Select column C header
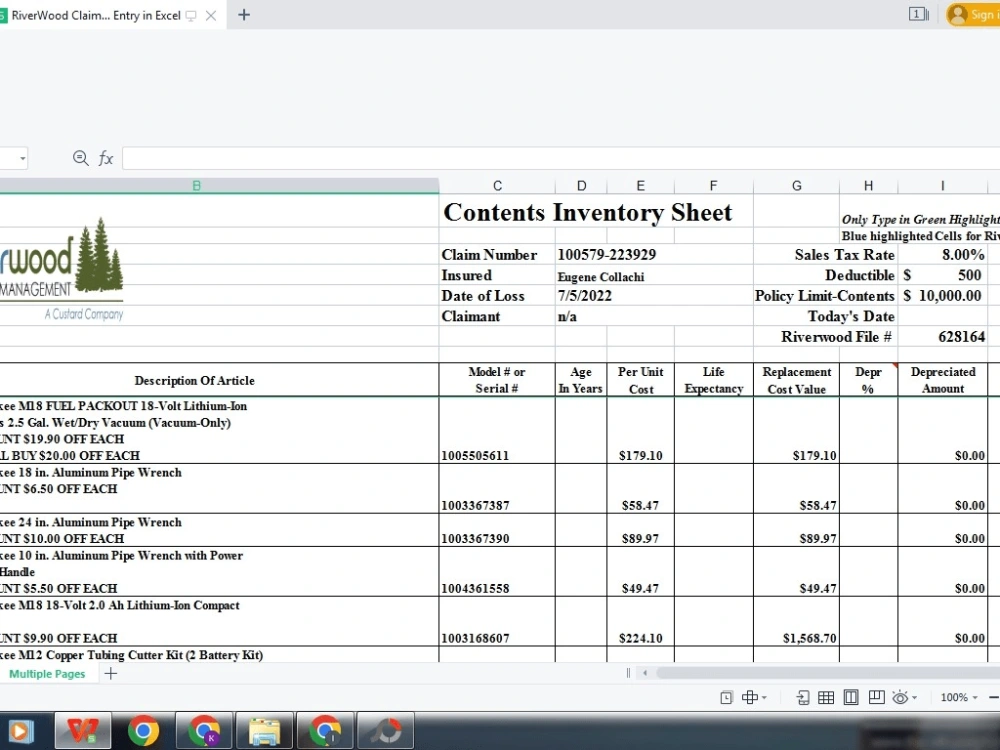This screenshot has width=1000, height=750. (x=497, y=186)
